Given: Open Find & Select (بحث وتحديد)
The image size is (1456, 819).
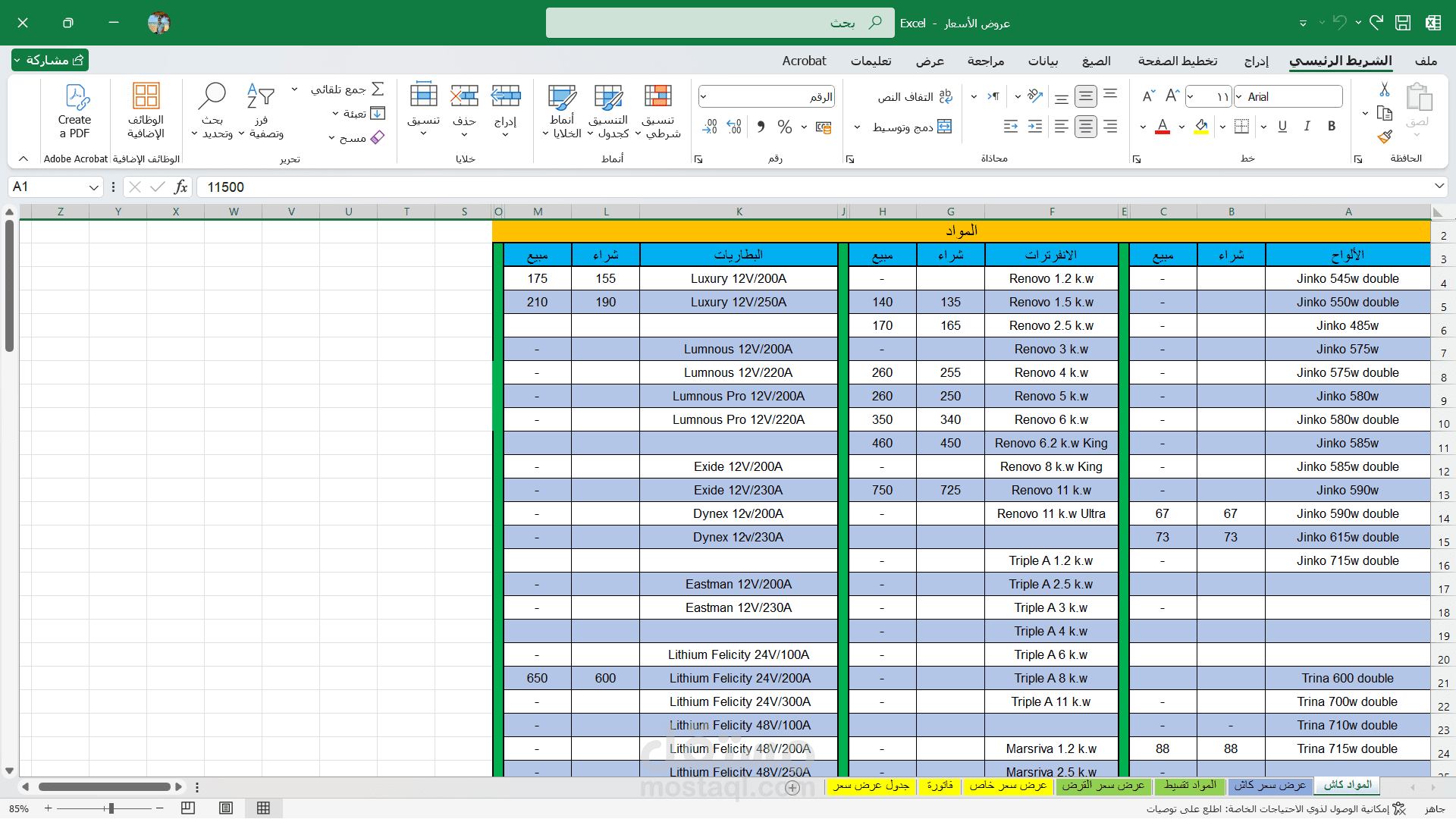Looking at the screenshot, I should click(212, 111).
